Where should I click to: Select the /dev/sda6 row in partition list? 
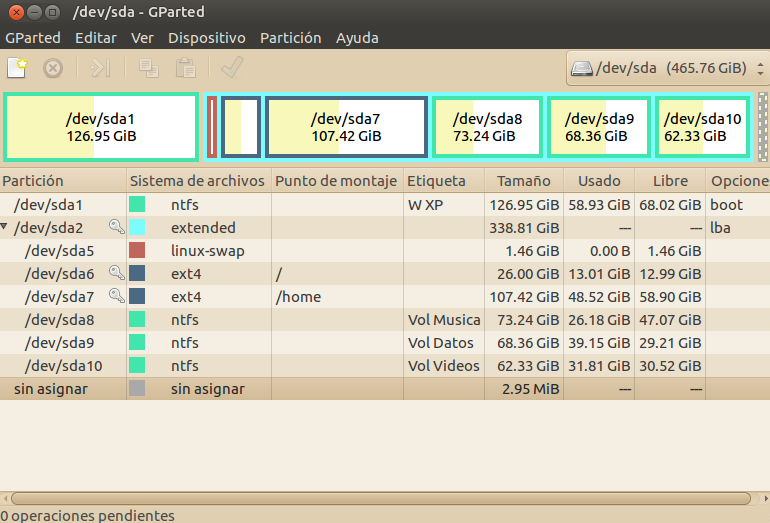coord(385,274)
